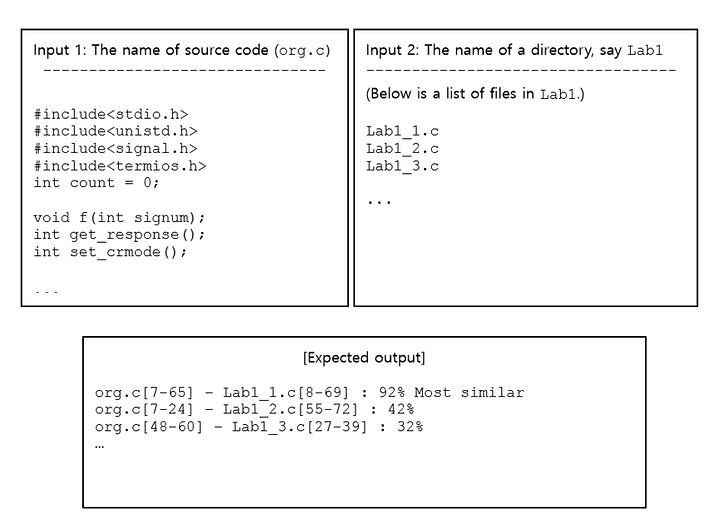
Task: Select the Lab1_2.c file name
Action: (x=402, y=149)
